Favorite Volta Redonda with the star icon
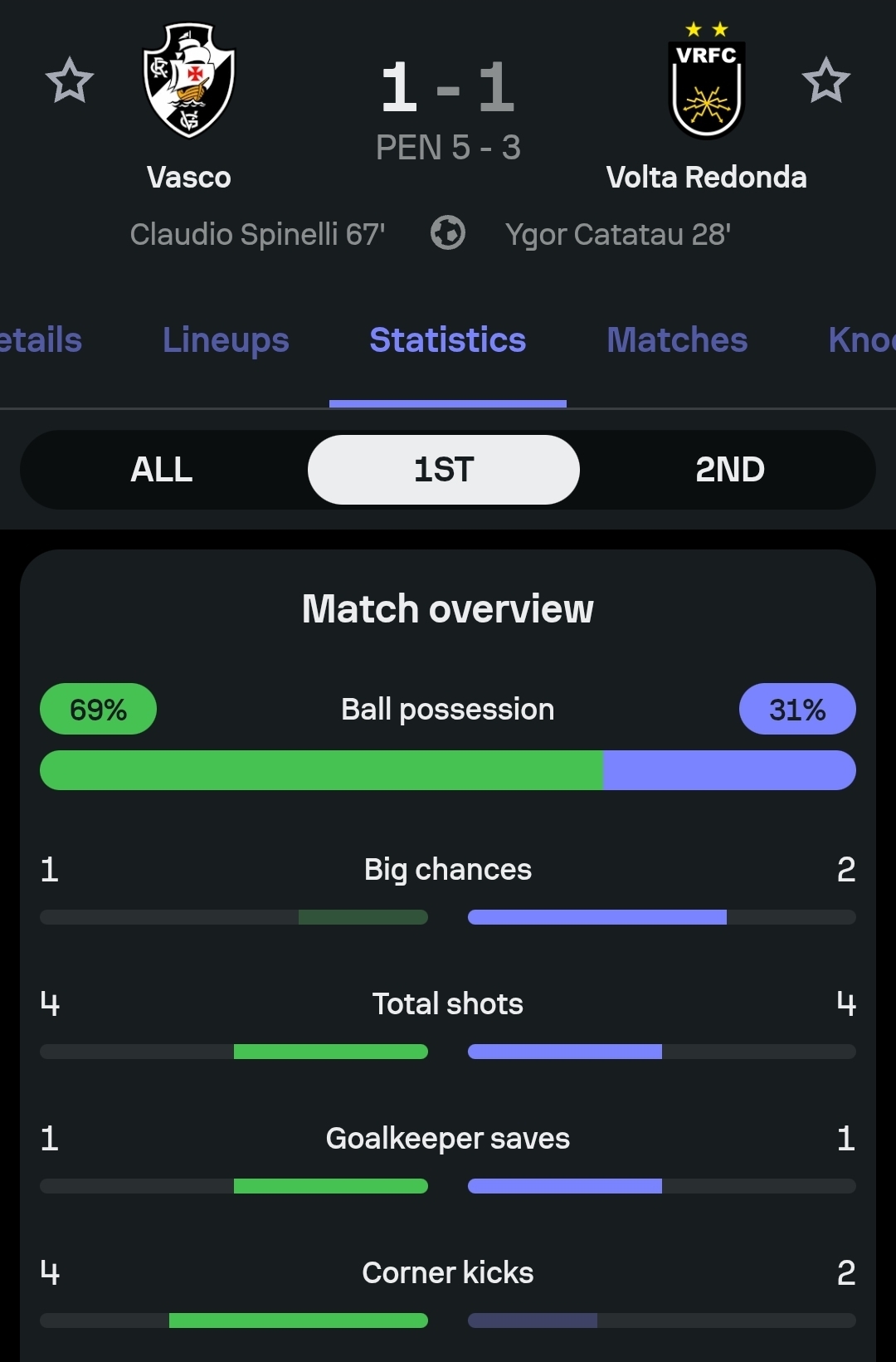The height and width of the screenshot is (1362, 896). [x=825, y=81]
